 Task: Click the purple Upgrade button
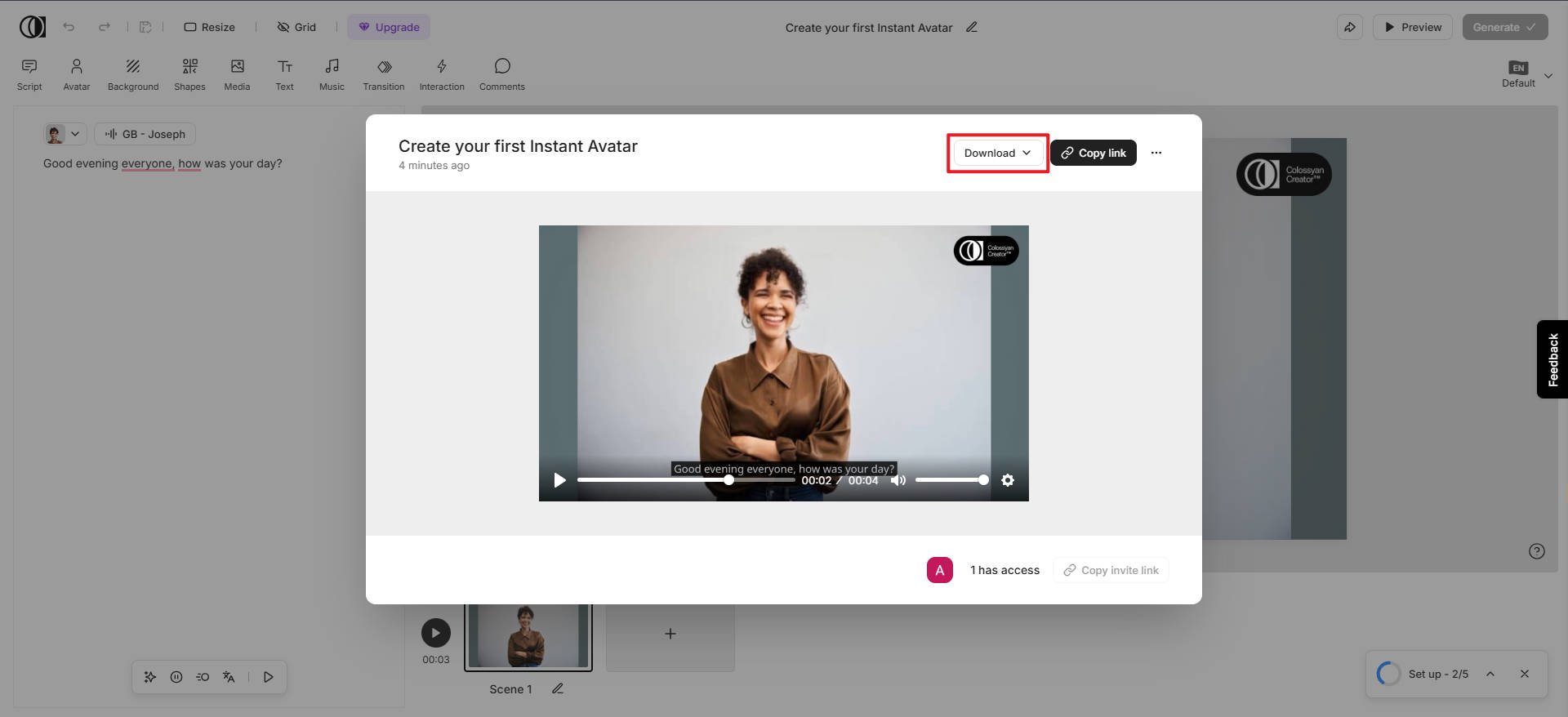pos(389,27)
